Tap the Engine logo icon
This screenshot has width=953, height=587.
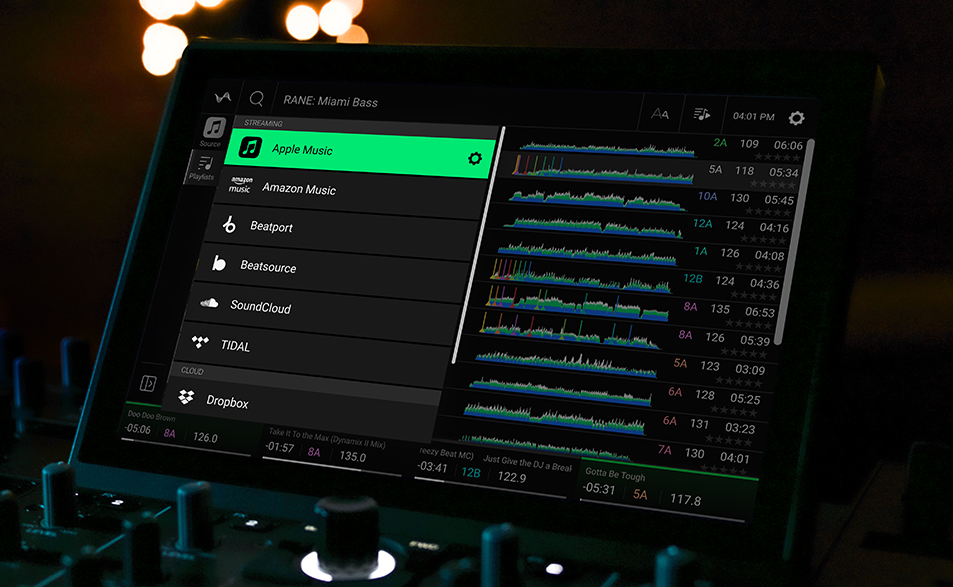[x=222, y=97]
